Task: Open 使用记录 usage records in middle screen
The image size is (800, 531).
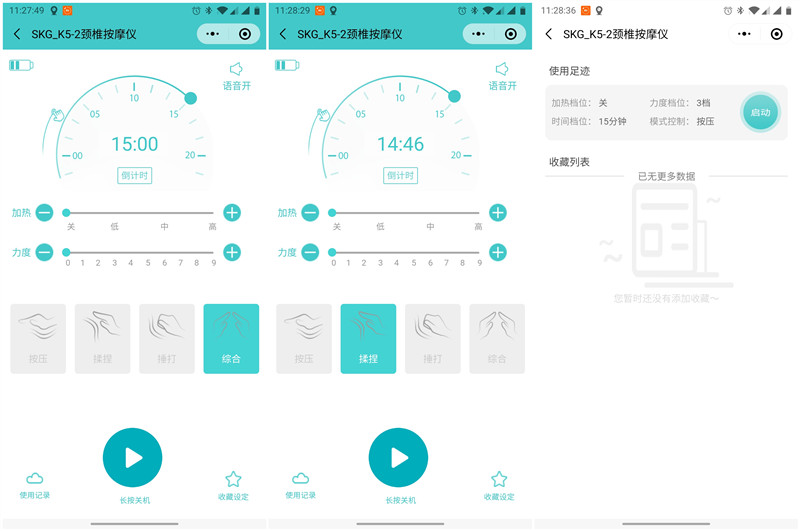Action: tap(301, 485)
